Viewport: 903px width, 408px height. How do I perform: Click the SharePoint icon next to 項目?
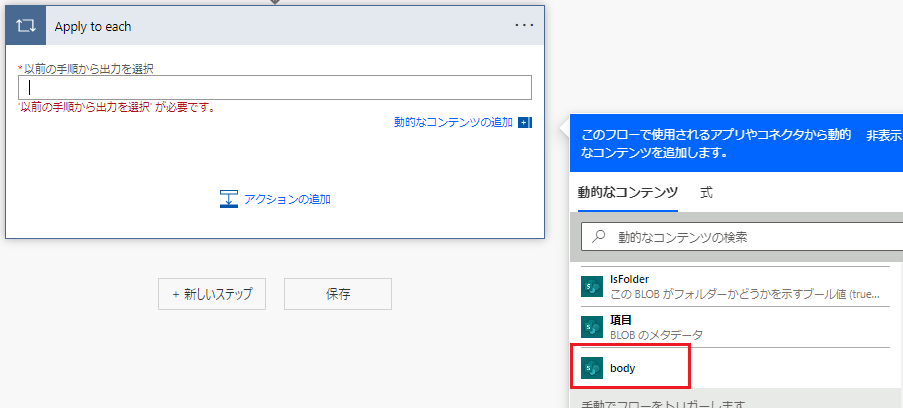click(592, 327)
